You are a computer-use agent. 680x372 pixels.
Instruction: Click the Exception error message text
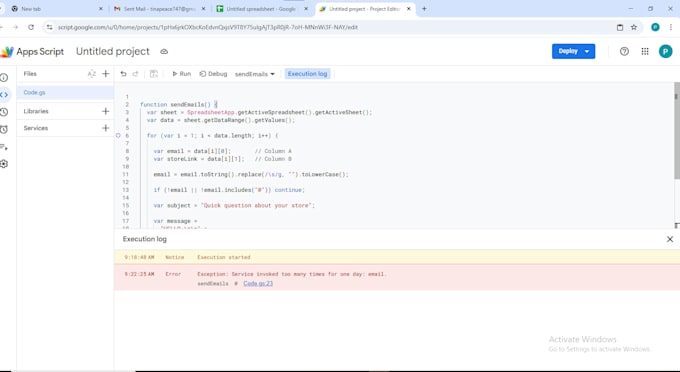(x=291, y=274)
